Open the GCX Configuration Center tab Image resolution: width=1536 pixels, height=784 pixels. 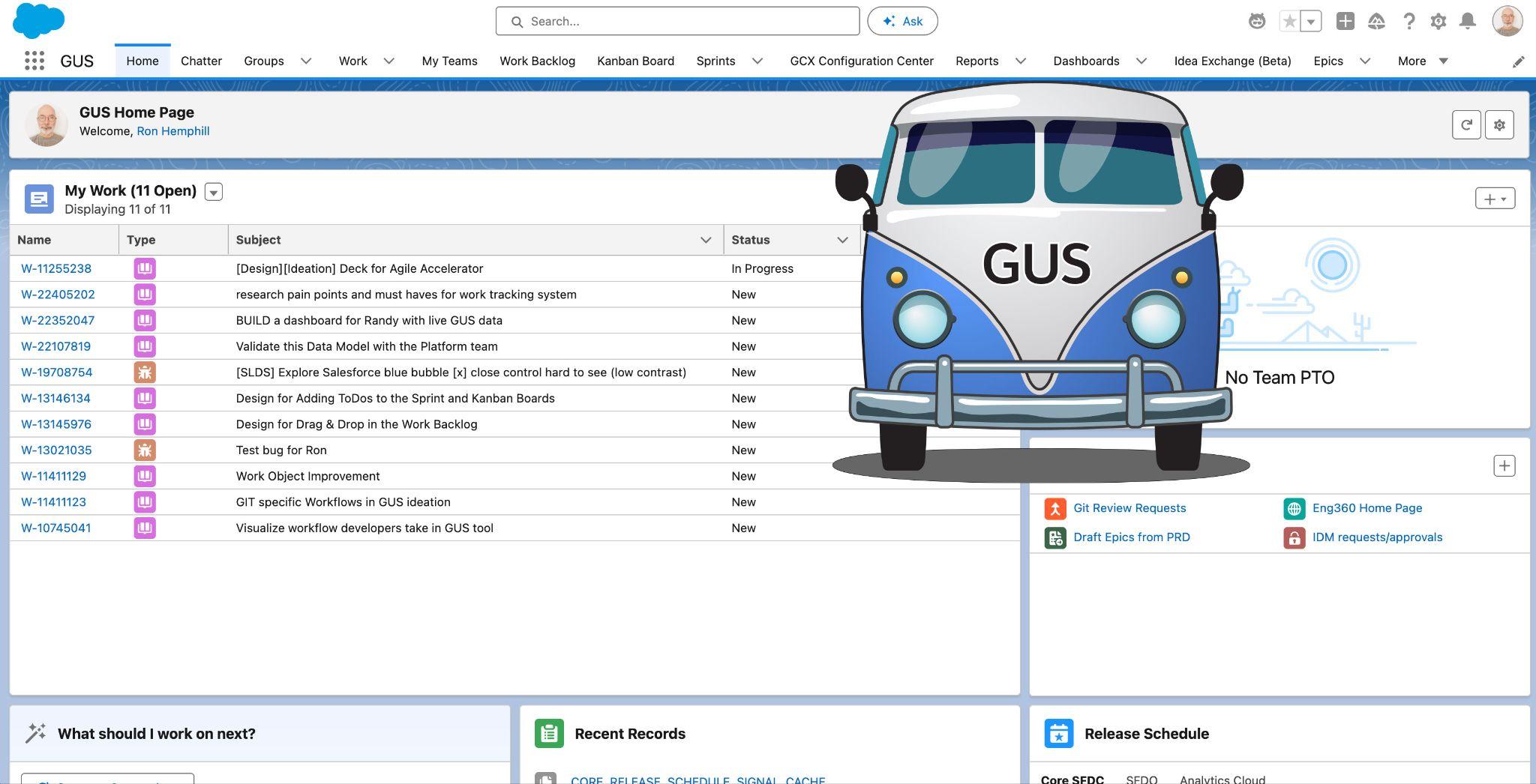[862, 61]
